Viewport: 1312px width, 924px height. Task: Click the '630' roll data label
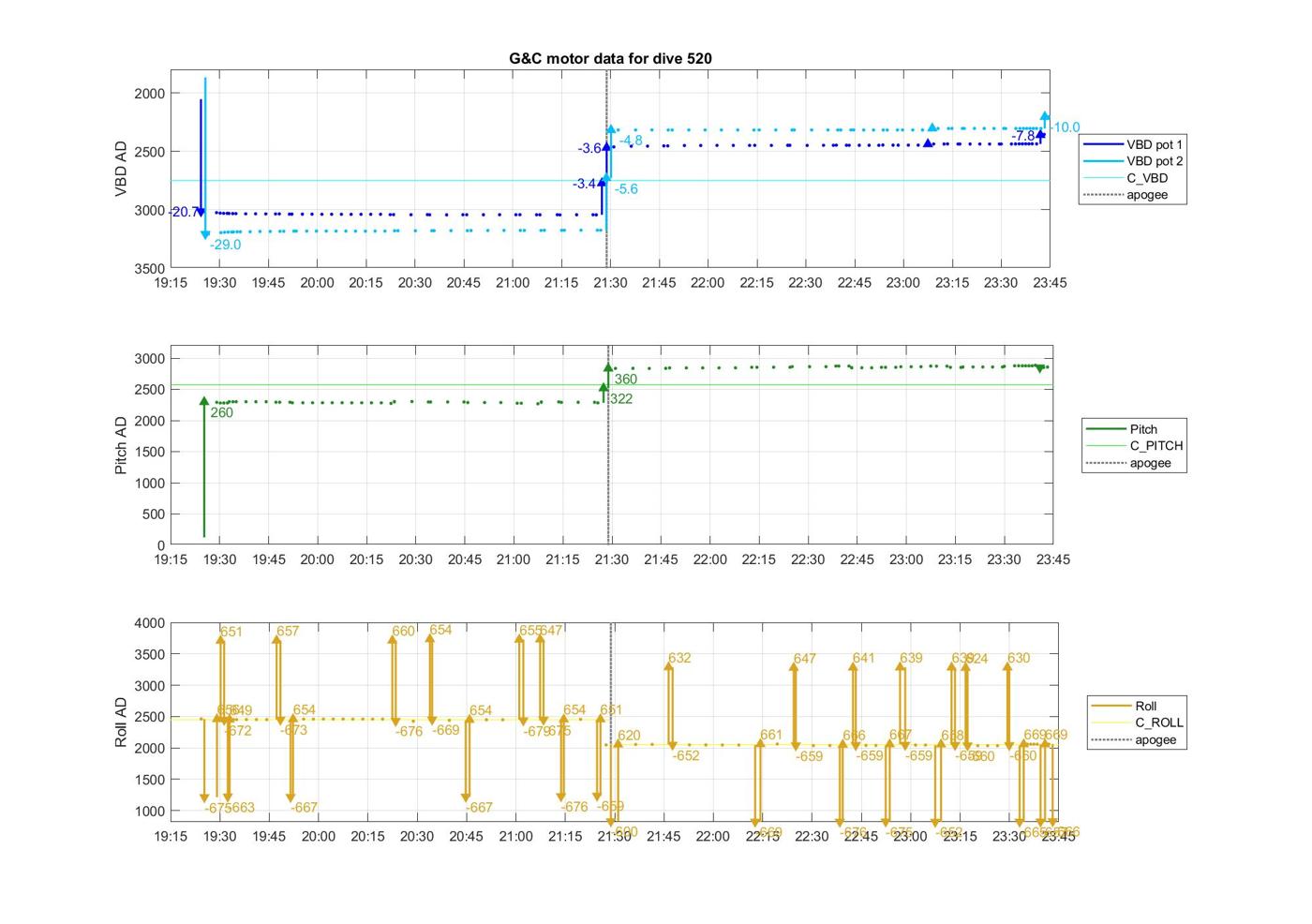point(1018,659)
